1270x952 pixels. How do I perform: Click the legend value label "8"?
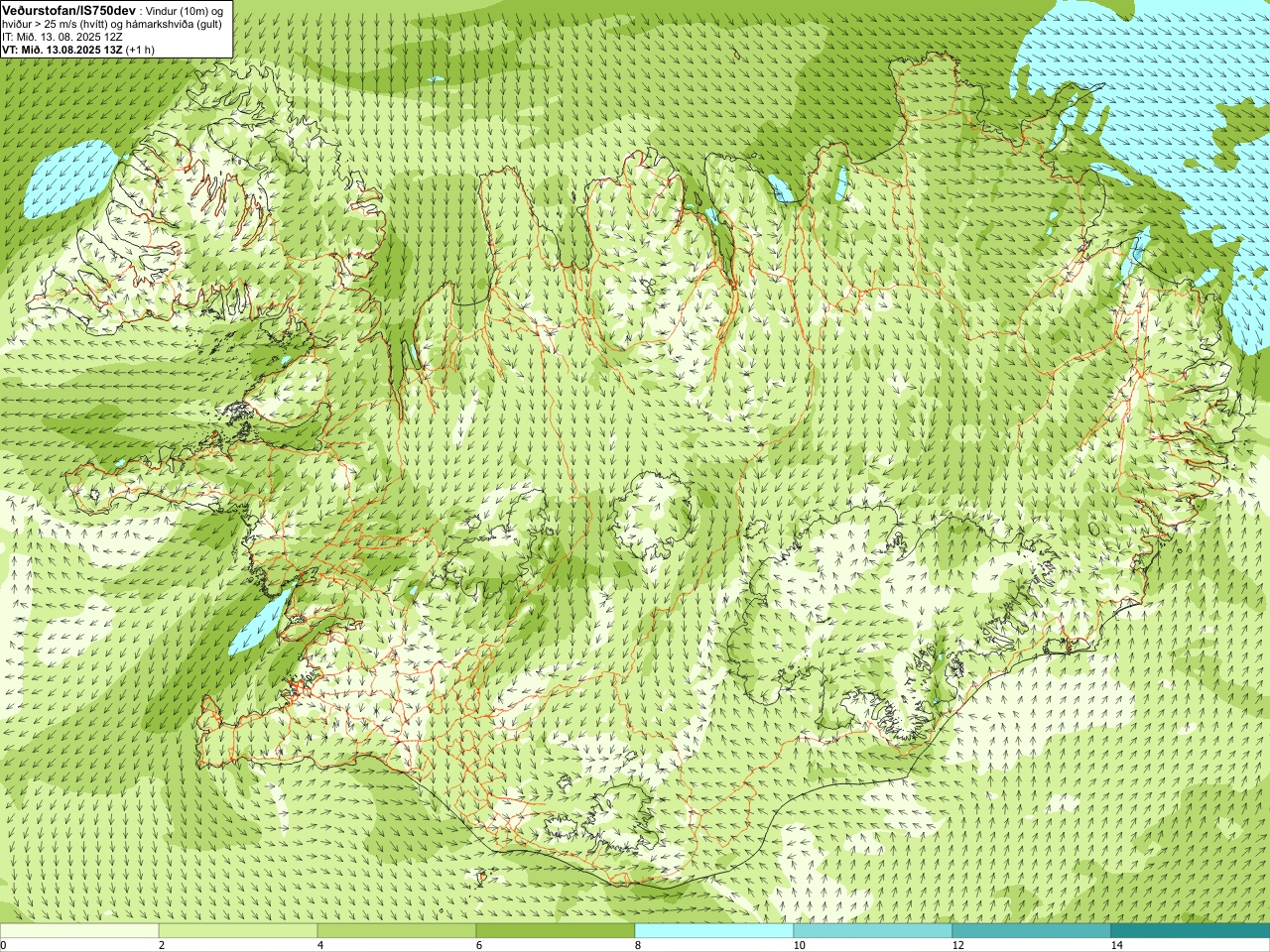[x=638, y=945]
